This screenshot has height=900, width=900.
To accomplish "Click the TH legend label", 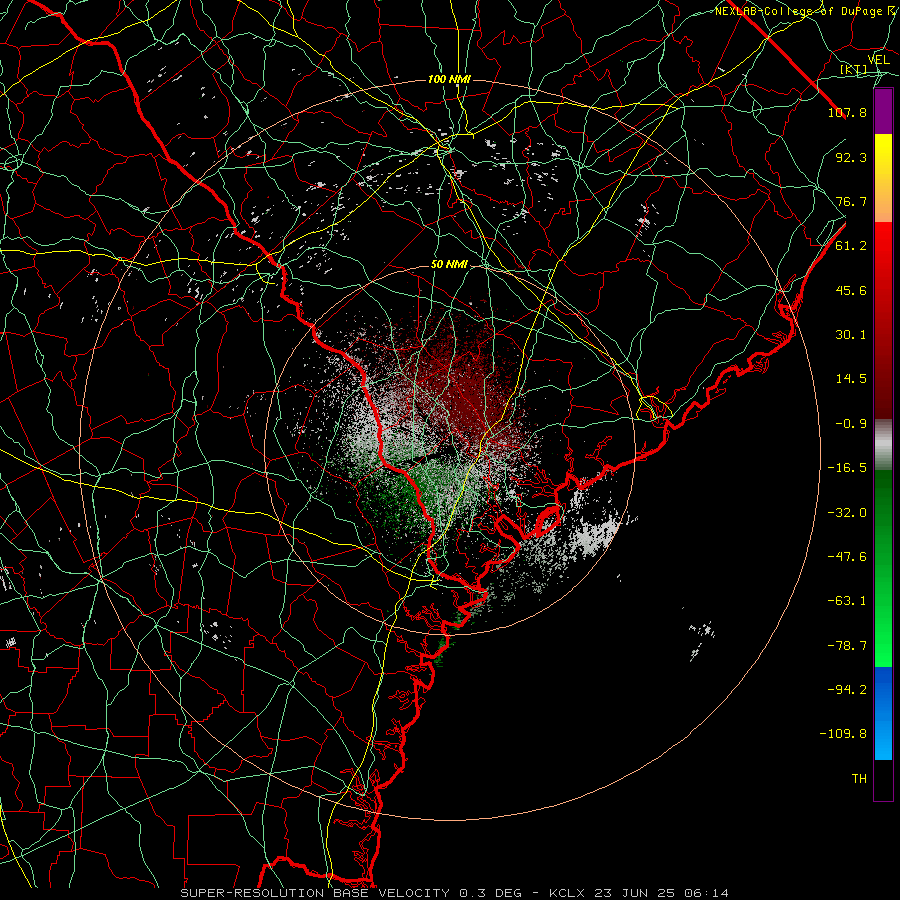I will click(x=859, y=779).
